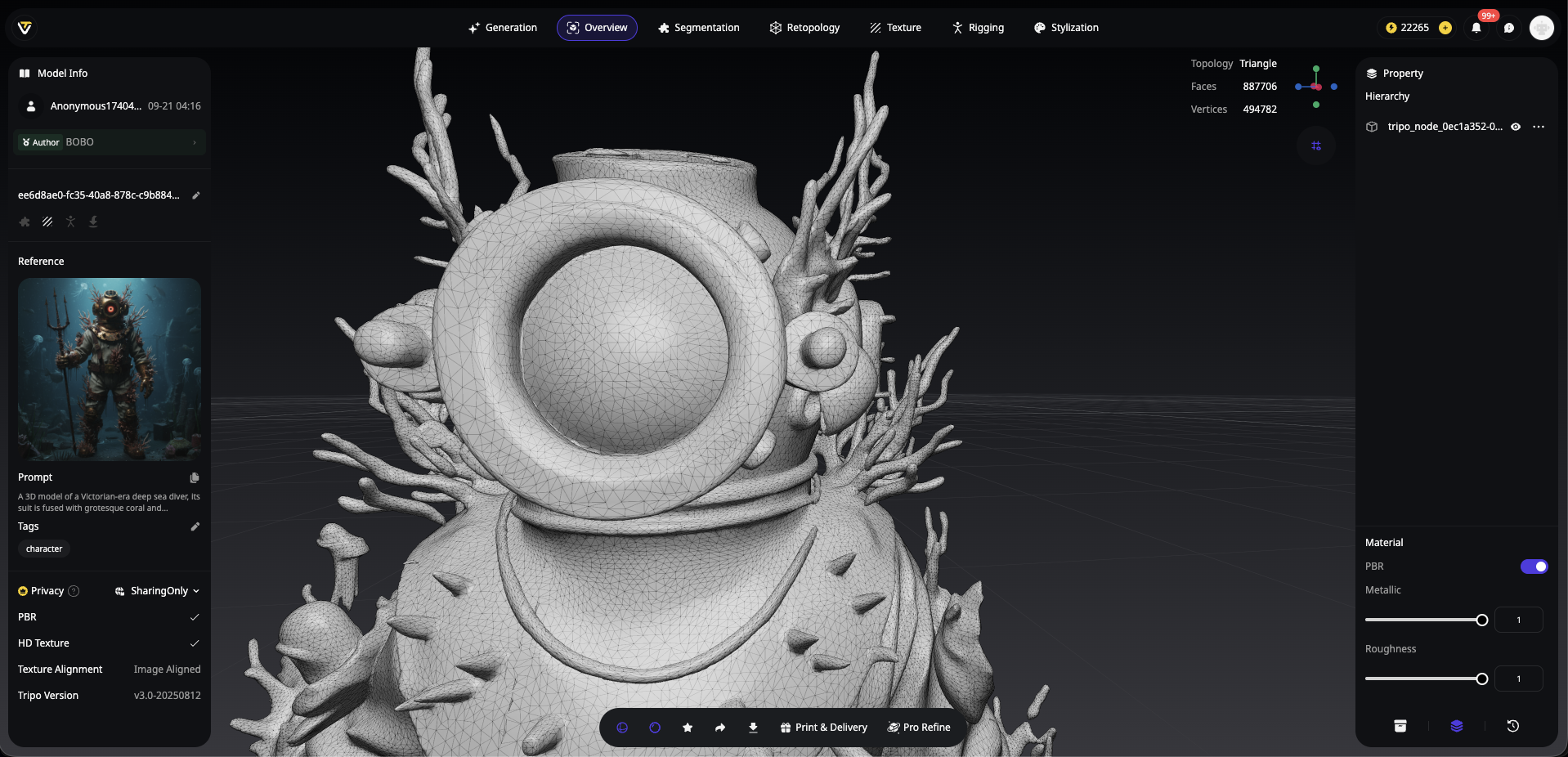
Task: Switch to the Segmentation tab
Action: point(698,28)
